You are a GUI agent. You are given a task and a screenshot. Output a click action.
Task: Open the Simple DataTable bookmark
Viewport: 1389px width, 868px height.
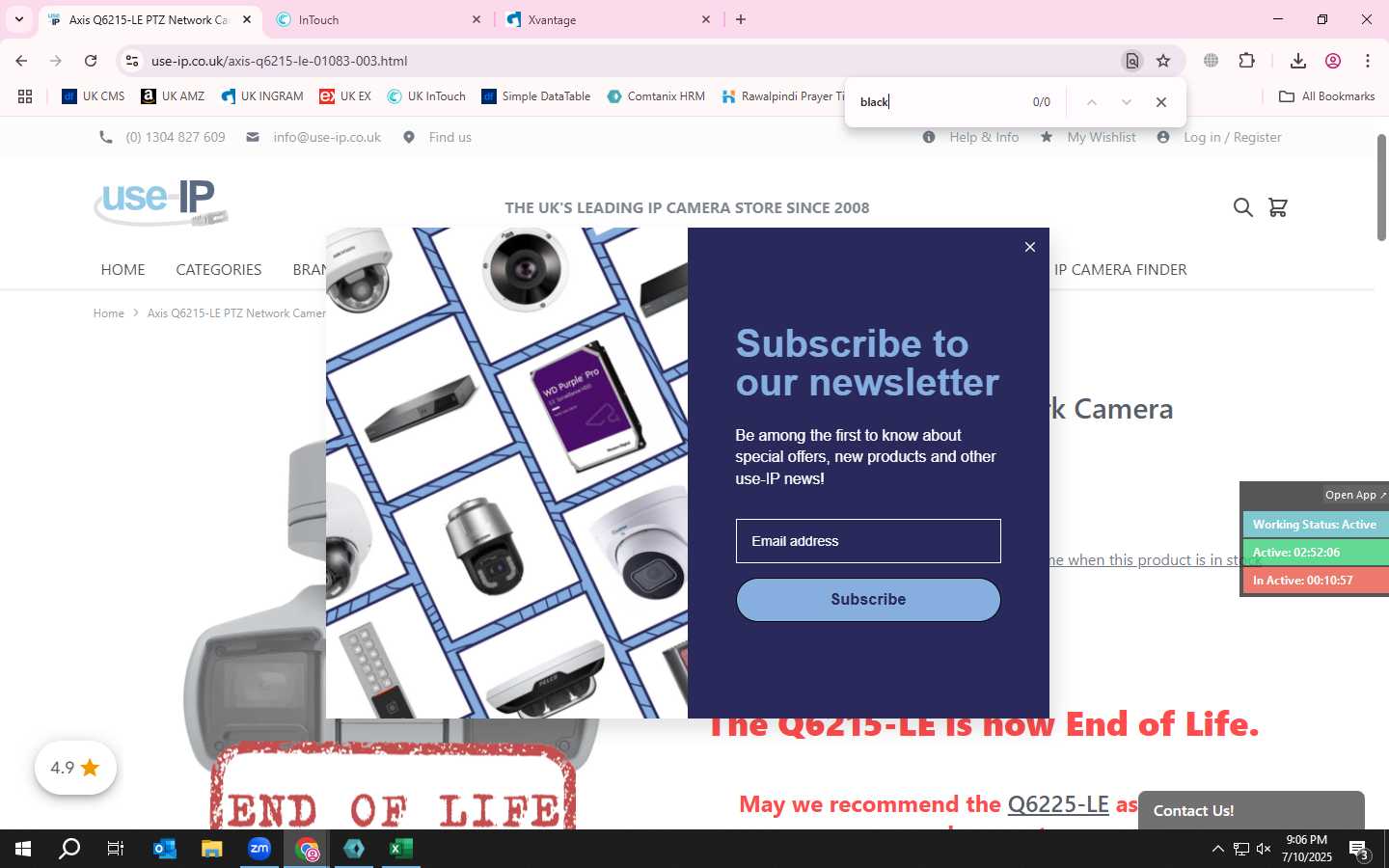pyautogui.click(x=536, y=96)
